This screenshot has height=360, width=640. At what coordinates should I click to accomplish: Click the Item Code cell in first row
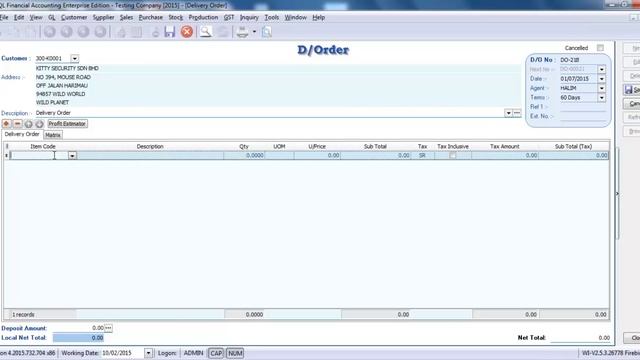point(39,156)
